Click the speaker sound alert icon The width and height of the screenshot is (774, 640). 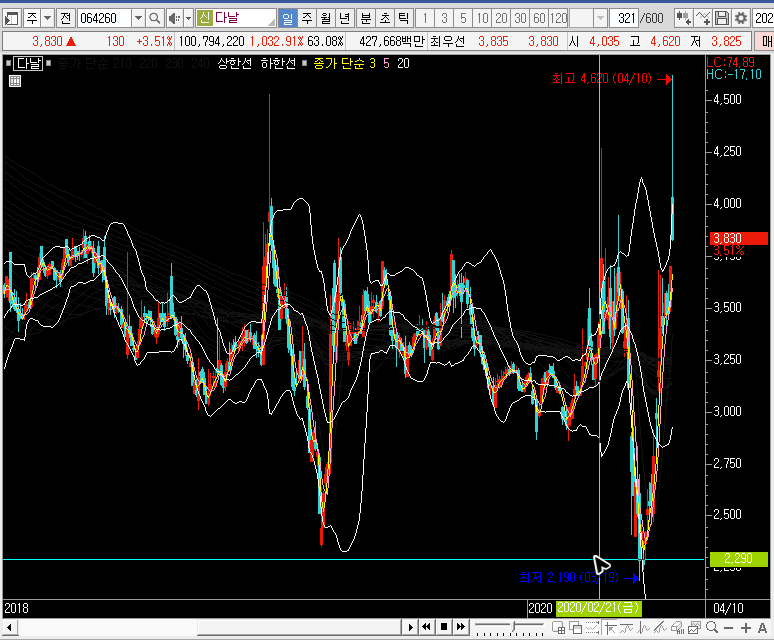point(174,19)
